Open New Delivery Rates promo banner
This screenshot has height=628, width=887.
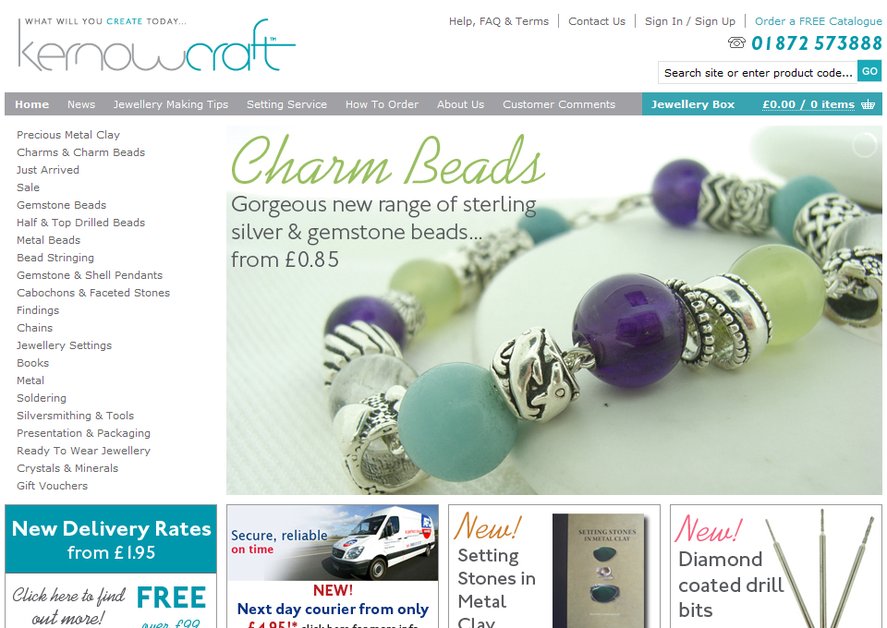[x=111, y=539]
